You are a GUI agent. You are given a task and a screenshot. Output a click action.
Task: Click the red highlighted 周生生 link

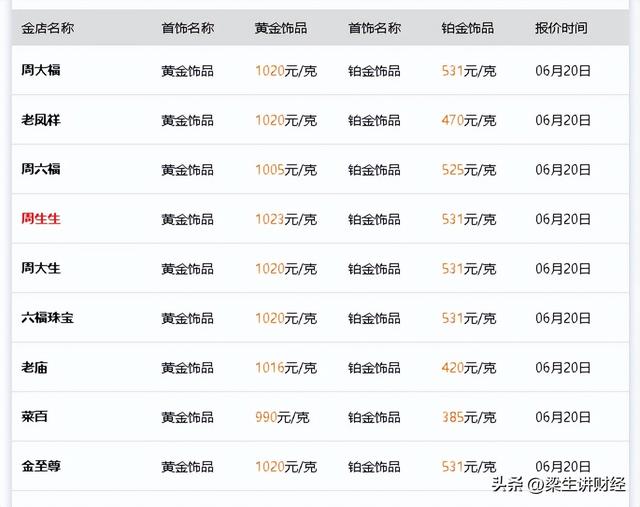[x=41, y=218]
